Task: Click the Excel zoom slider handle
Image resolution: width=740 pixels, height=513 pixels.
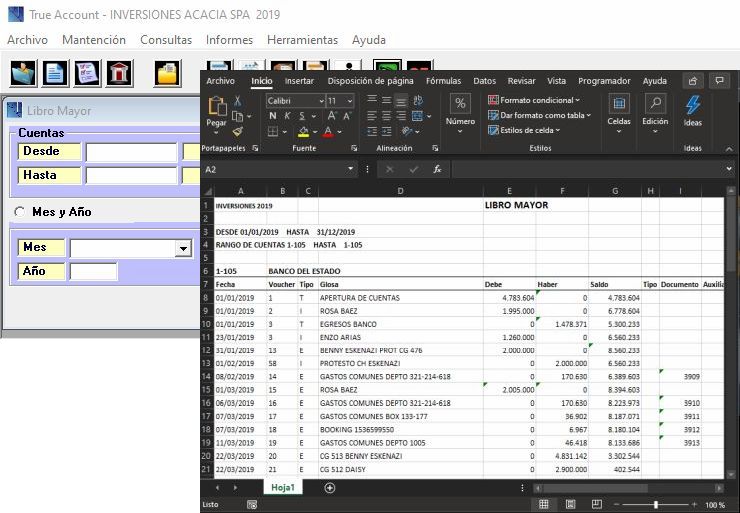Action: click(656, 505)
